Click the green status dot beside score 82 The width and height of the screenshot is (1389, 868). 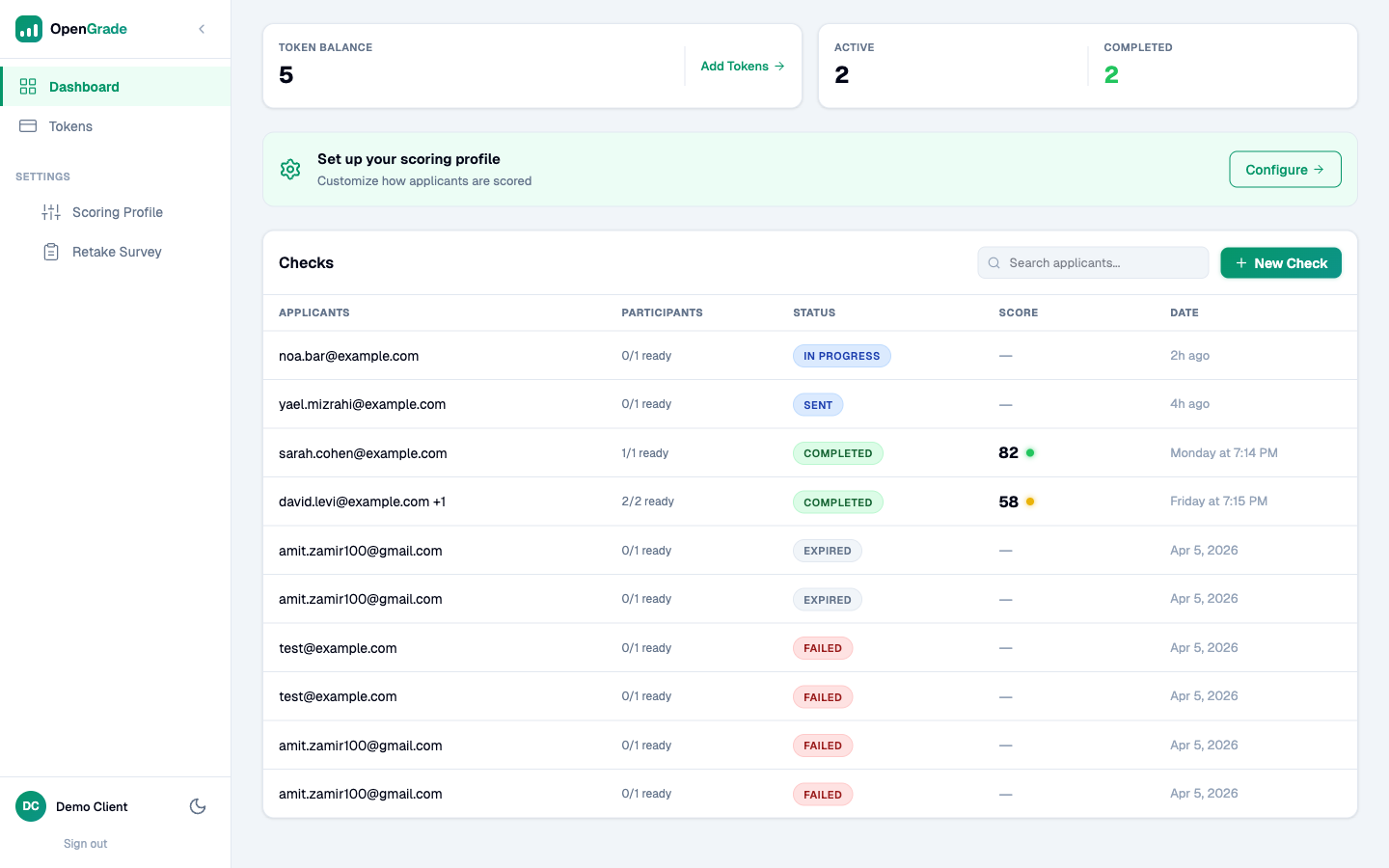click(1031, 451)
